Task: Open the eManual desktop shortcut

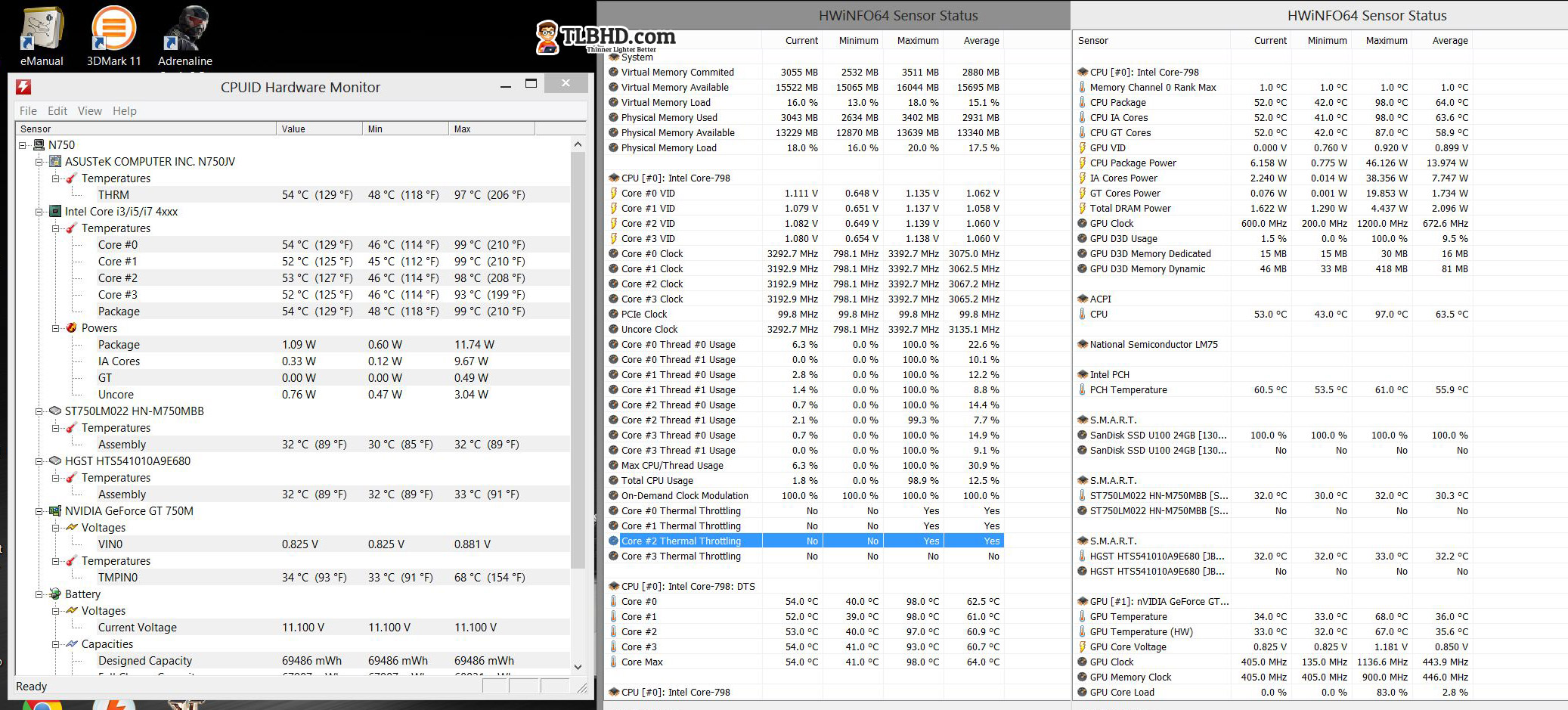Action: pyautogui.click(x=42, y=36)
